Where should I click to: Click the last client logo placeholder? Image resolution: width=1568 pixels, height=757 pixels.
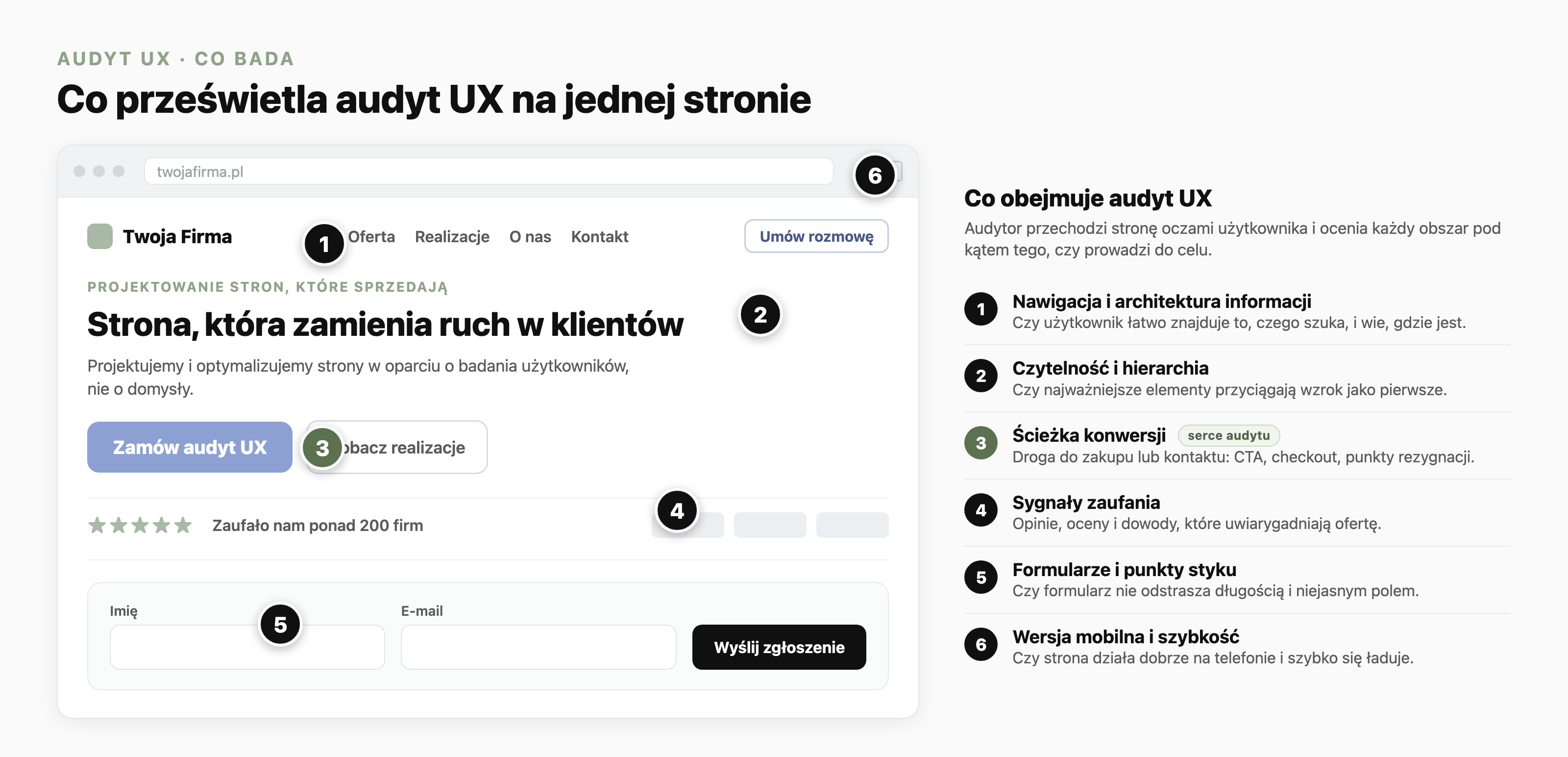point(852,525)
